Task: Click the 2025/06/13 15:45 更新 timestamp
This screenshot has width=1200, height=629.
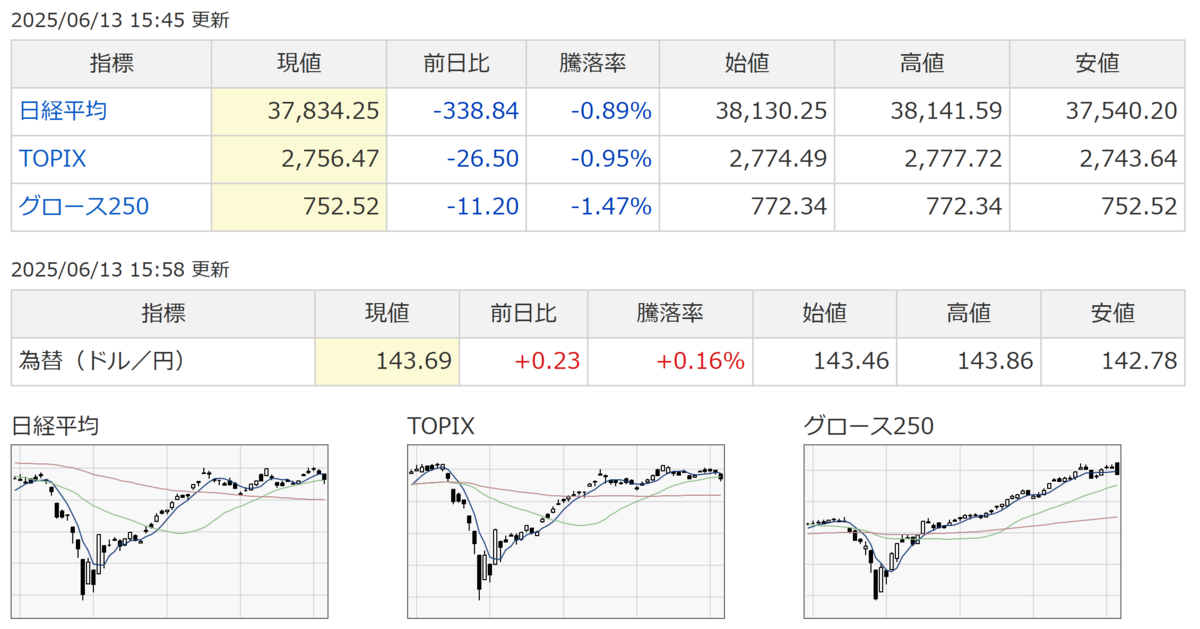Action: click(x=120, y=20)
